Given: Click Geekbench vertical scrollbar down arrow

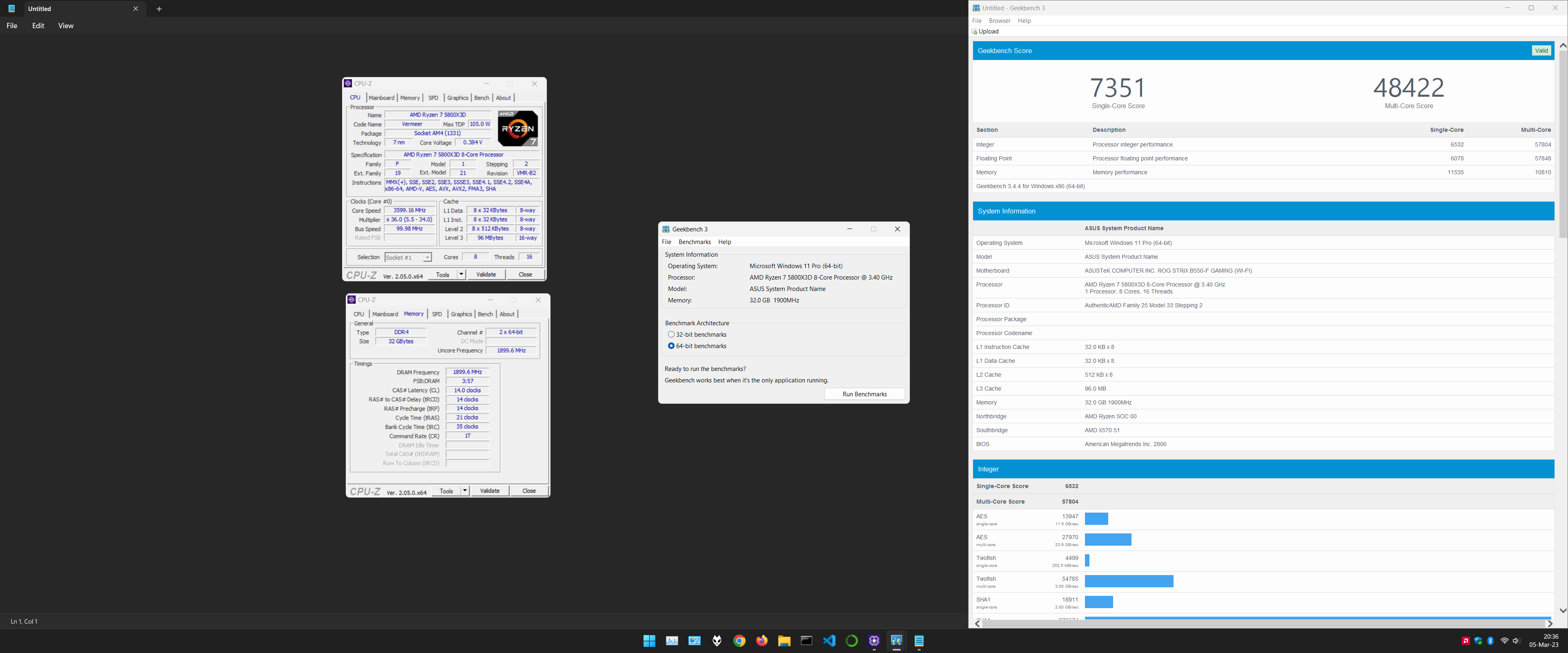Looking at the screenshot, I should point(1563,611).
